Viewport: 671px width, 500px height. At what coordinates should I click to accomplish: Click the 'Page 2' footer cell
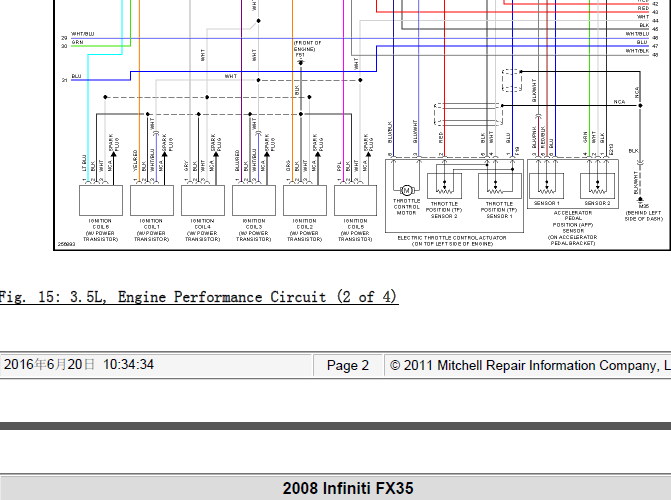(347, 365)
